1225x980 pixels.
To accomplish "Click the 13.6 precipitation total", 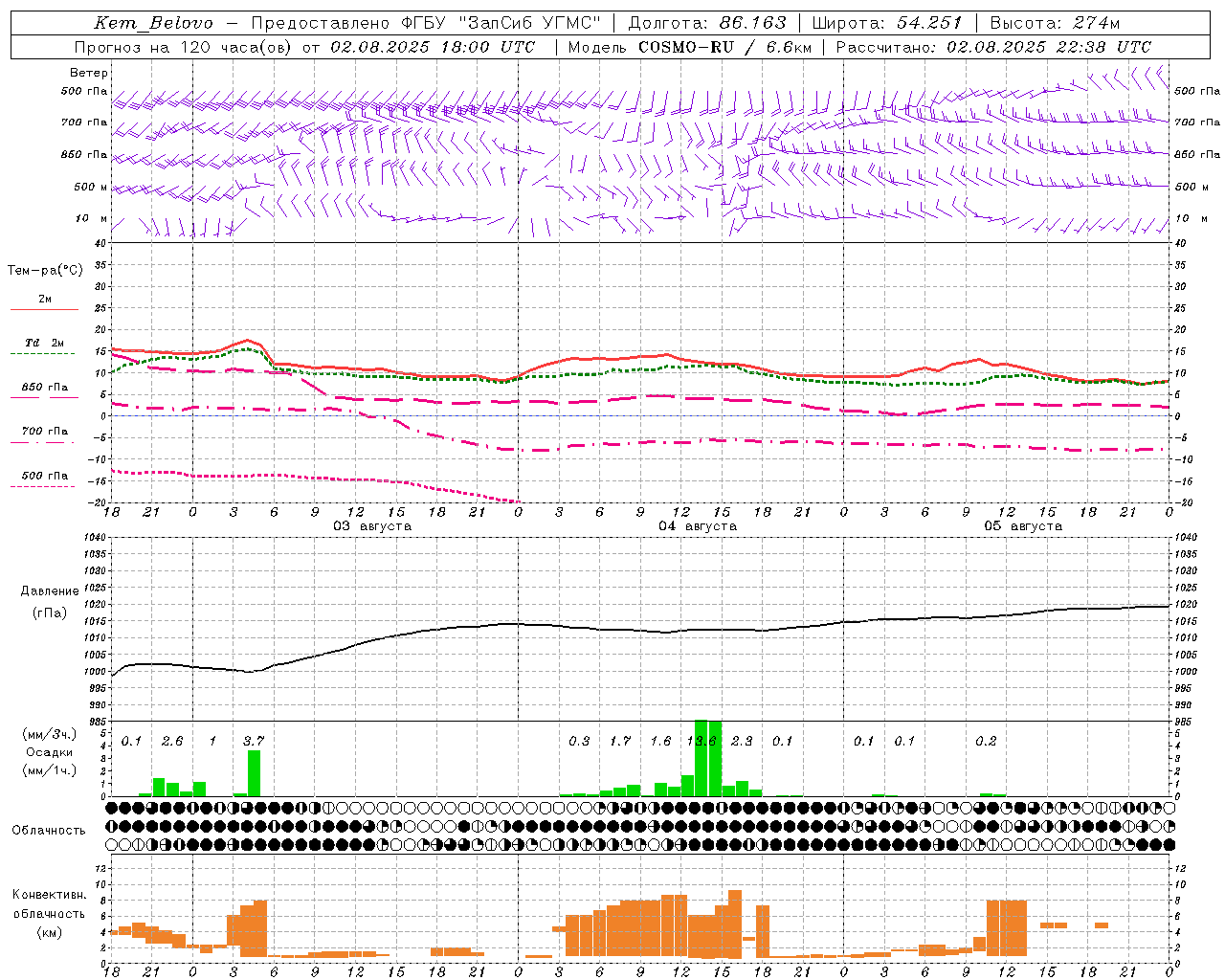I will coord(702,741).
